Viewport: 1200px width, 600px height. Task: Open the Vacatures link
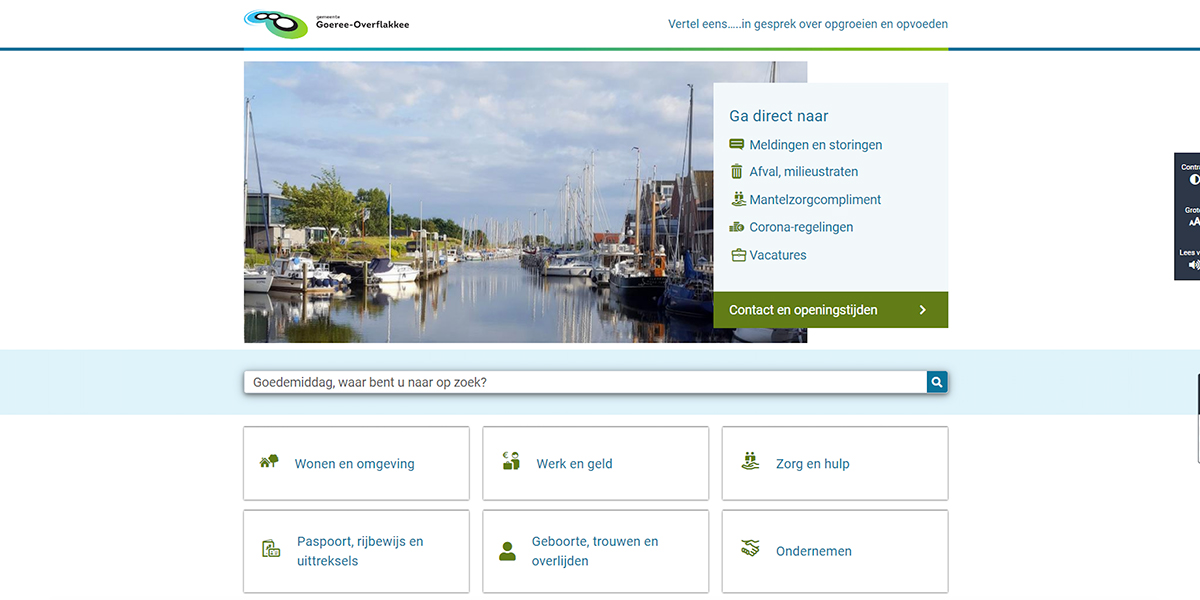tap(778, 255)
